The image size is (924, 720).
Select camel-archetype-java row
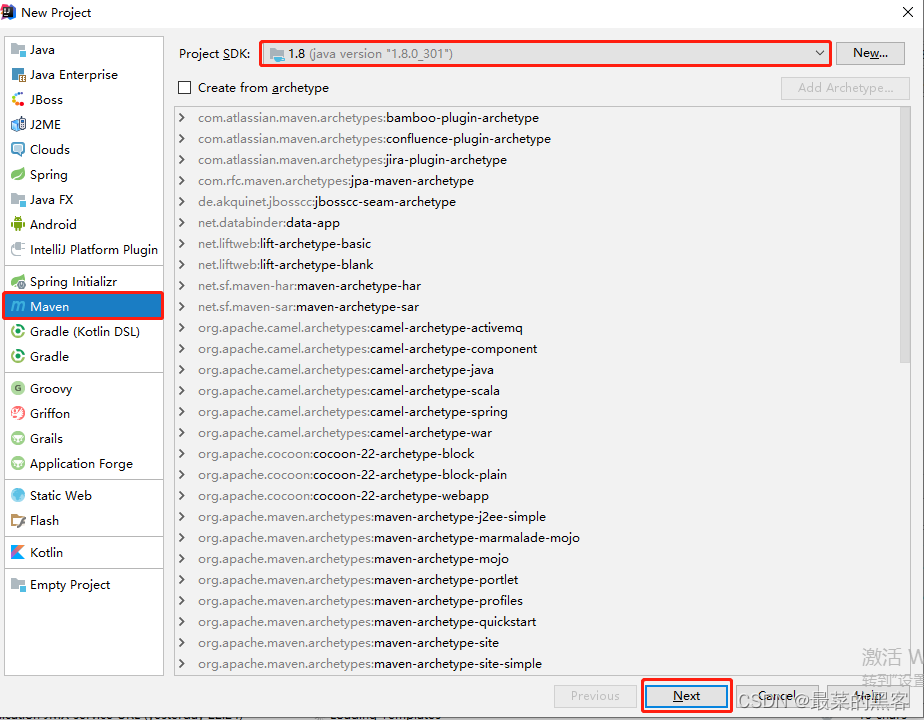[537, 370]
